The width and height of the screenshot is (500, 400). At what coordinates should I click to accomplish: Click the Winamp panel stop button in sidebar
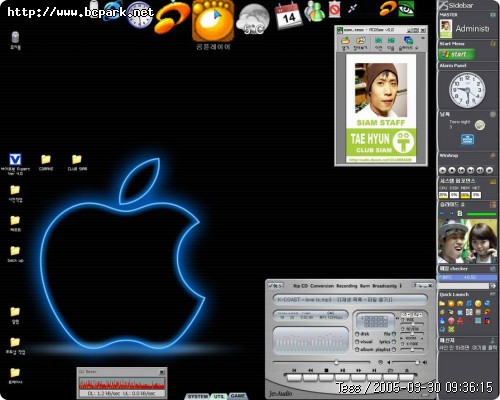452,170
